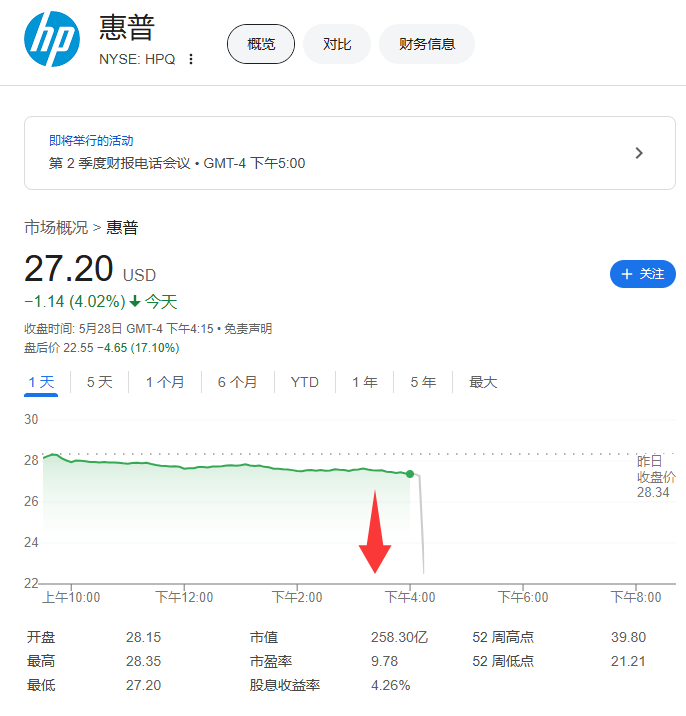This screenshot has width=686, height=716.
Task: Click the 52 周低点 value 21.21
Action: pyautogui.click(x=628, y=661)
